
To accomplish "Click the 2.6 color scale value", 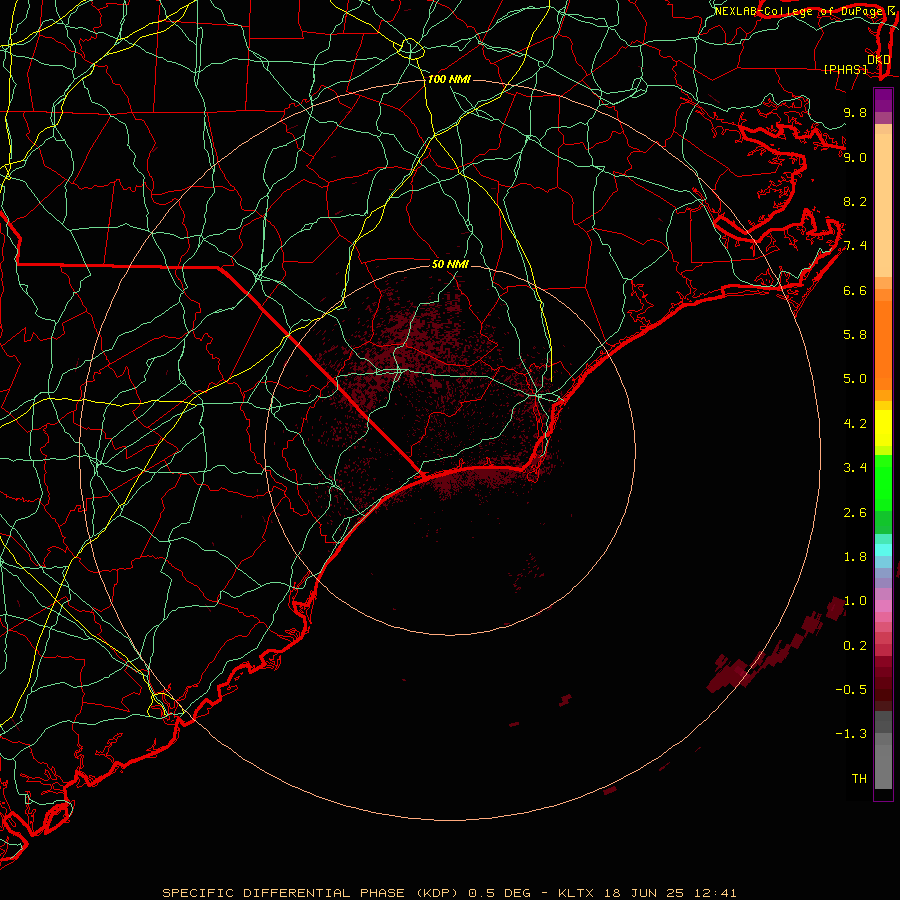I will pos(855,513).
